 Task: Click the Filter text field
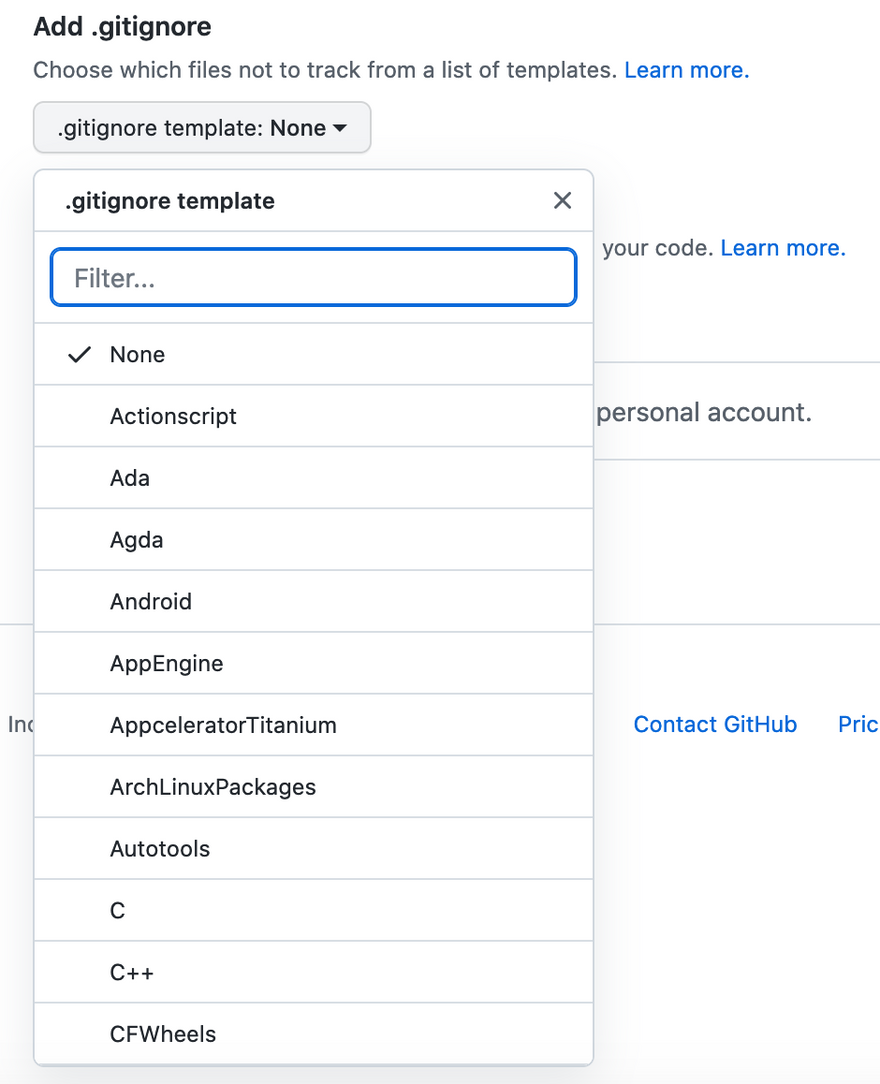(313, 278)
